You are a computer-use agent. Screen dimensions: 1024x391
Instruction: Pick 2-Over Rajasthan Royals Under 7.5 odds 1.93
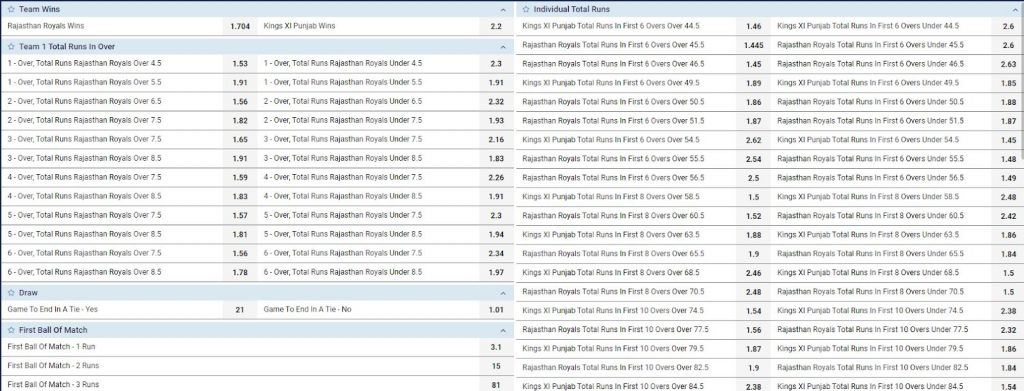coord(496,121)
